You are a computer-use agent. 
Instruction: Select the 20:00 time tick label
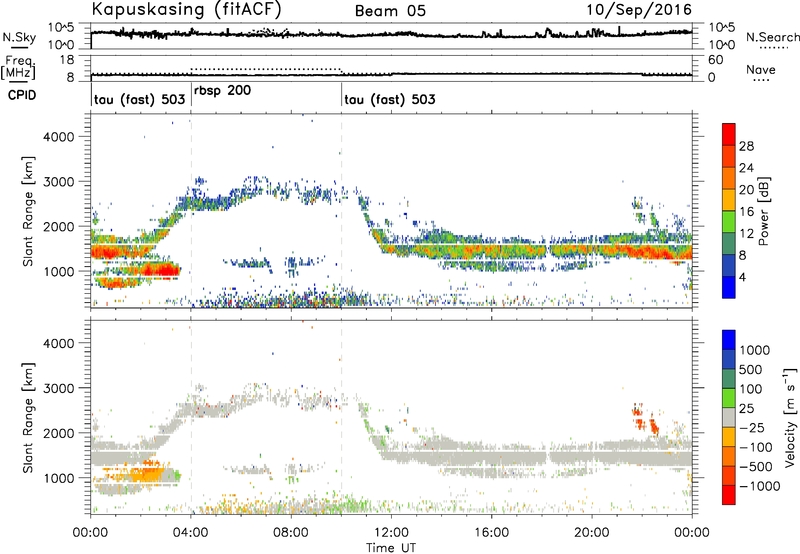pyautogui.click(x=592, y=533)
